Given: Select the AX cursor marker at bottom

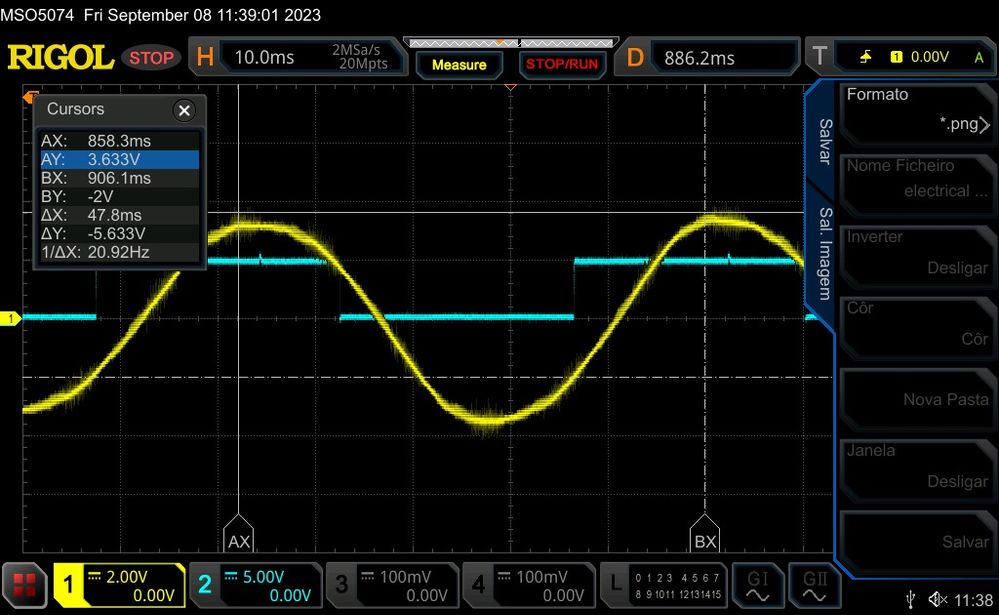Looking at the screenshot, I should [x=239, y=534].
